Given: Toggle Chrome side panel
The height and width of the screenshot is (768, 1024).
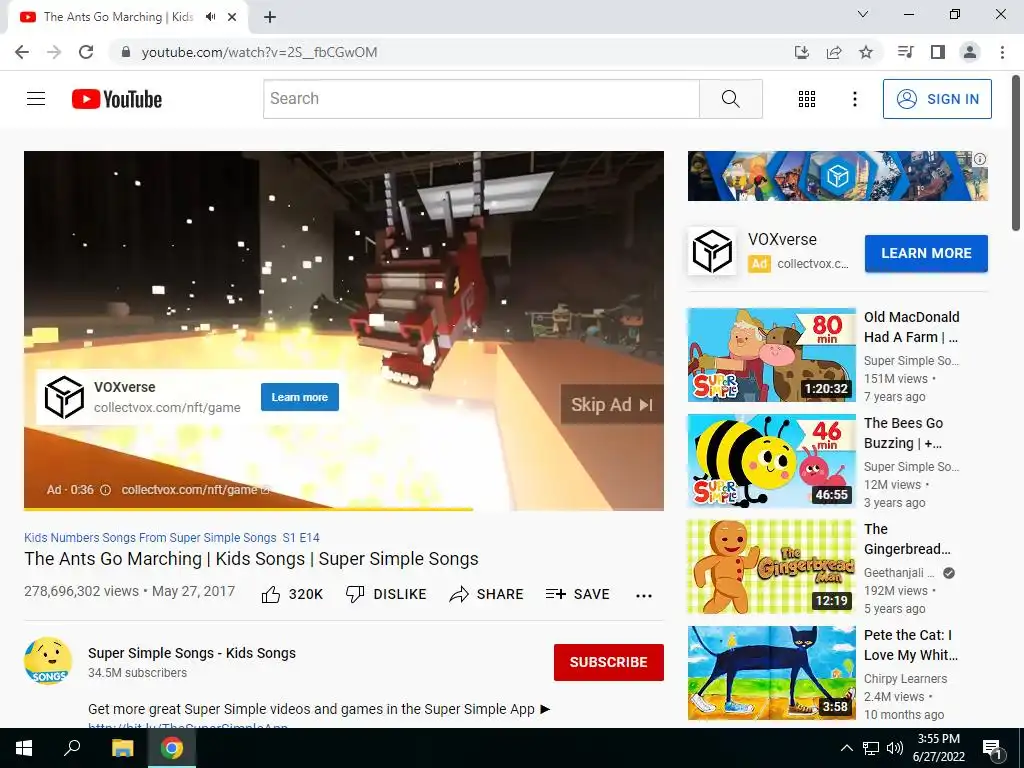Looking at the screenshot, I should 938,52.
